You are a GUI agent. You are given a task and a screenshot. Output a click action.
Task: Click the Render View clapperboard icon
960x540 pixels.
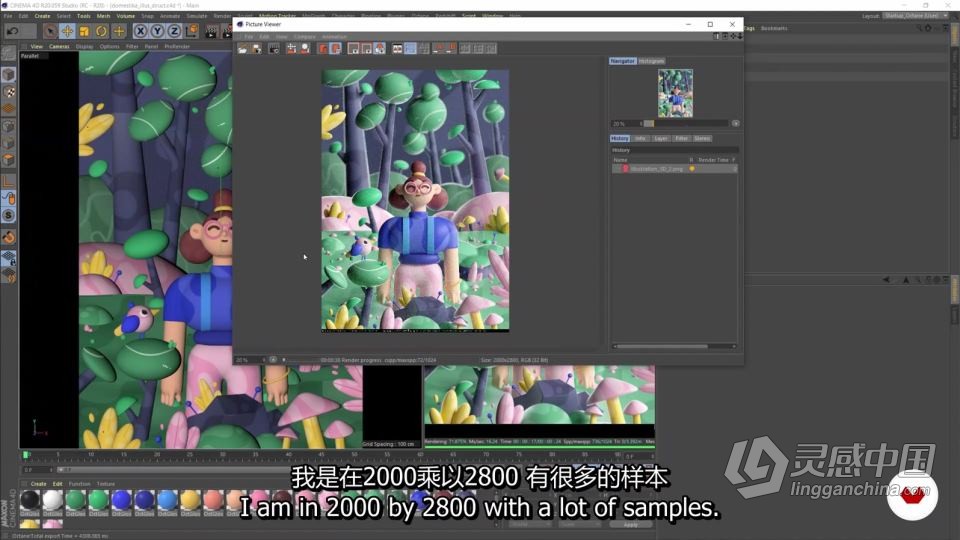click(212, 31)
